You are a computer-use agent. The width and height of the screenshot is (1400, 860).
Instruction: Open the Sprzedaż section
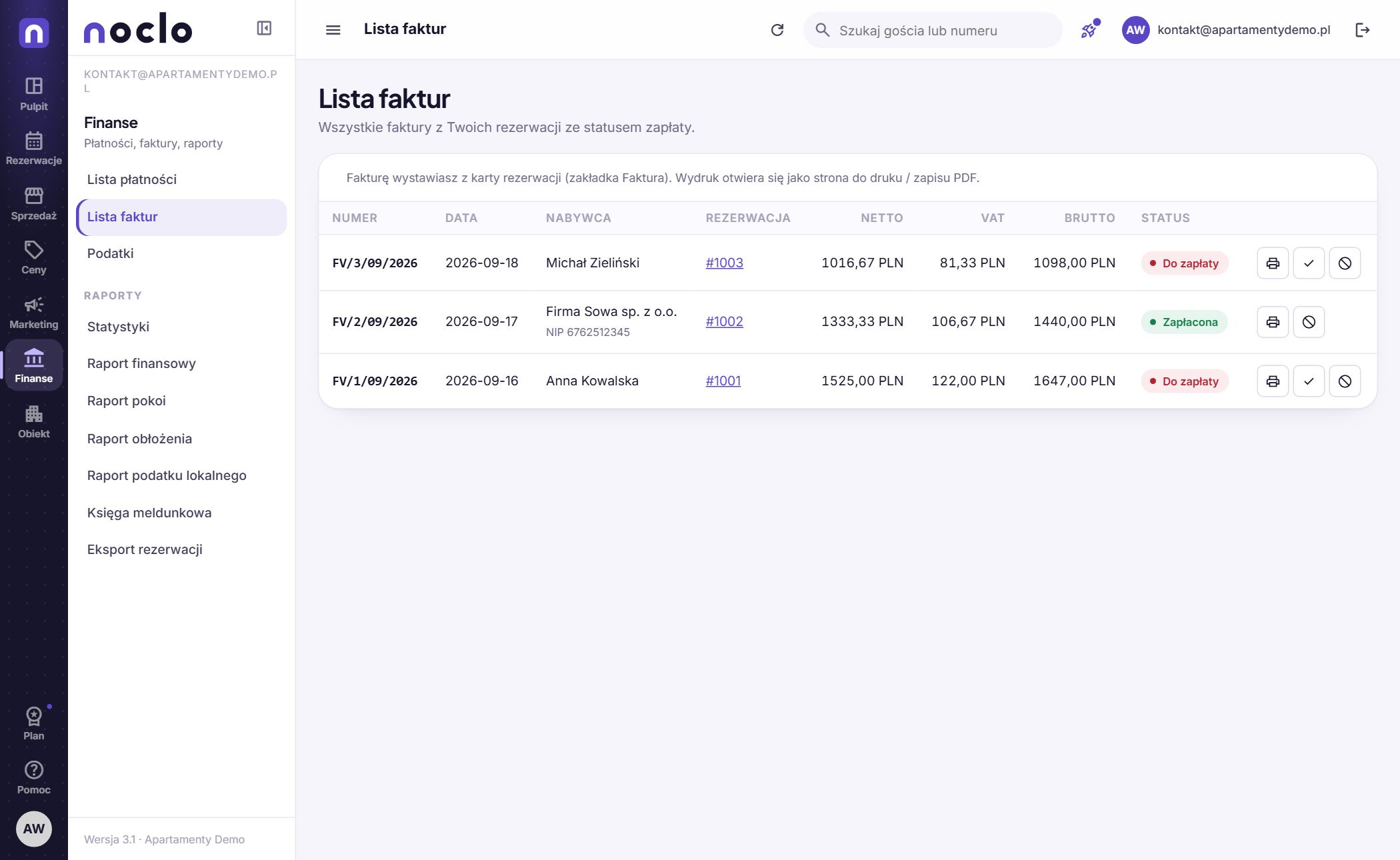pos(33,203)
